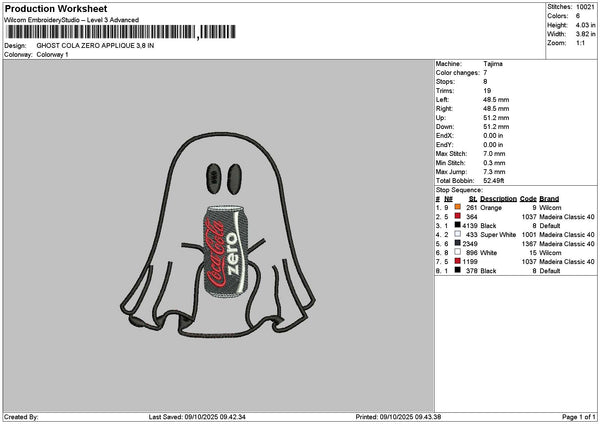Click the Up value 51.2 mm
The height and width of the screenshot is (424, 600).
coord(496,117)
